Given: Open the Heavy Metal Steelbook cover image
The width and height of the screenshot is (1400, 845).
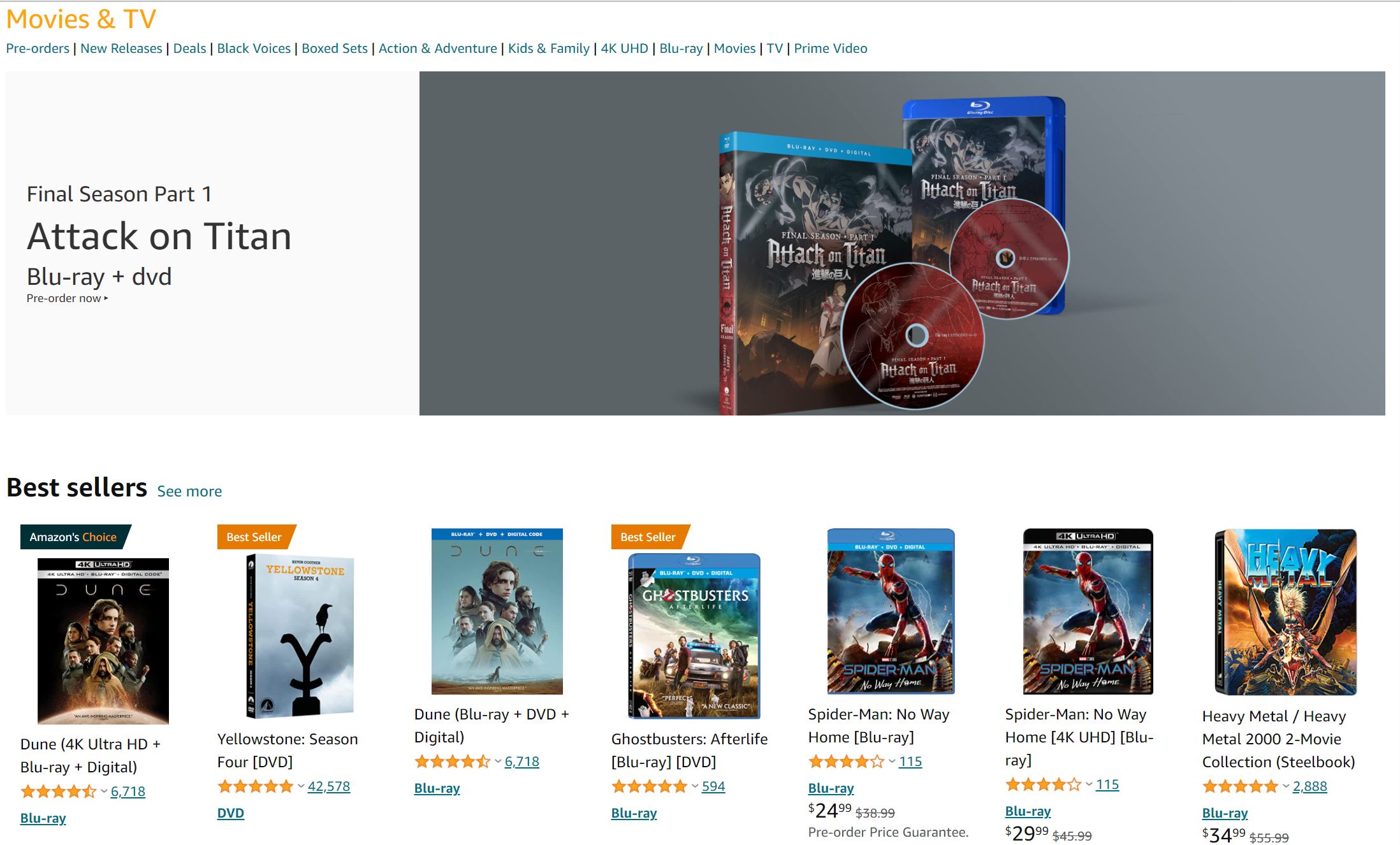Looking at the screenshot, I should click(x=1286, y=612).
